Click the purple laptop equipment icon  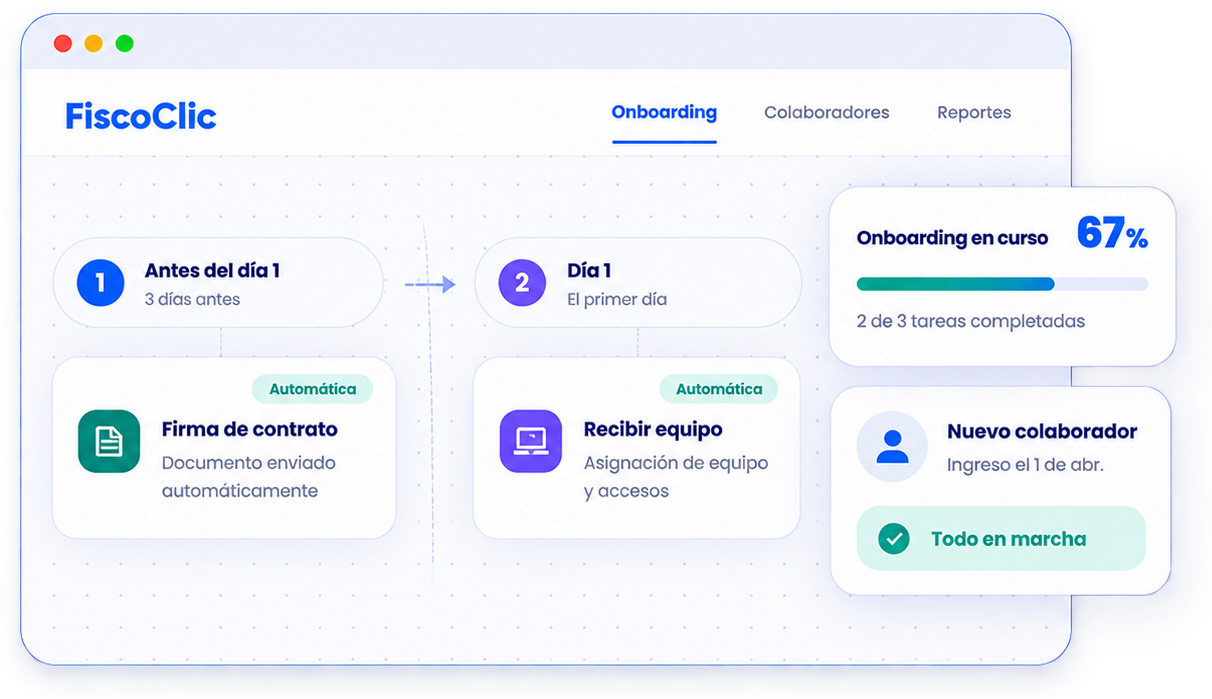530,441
